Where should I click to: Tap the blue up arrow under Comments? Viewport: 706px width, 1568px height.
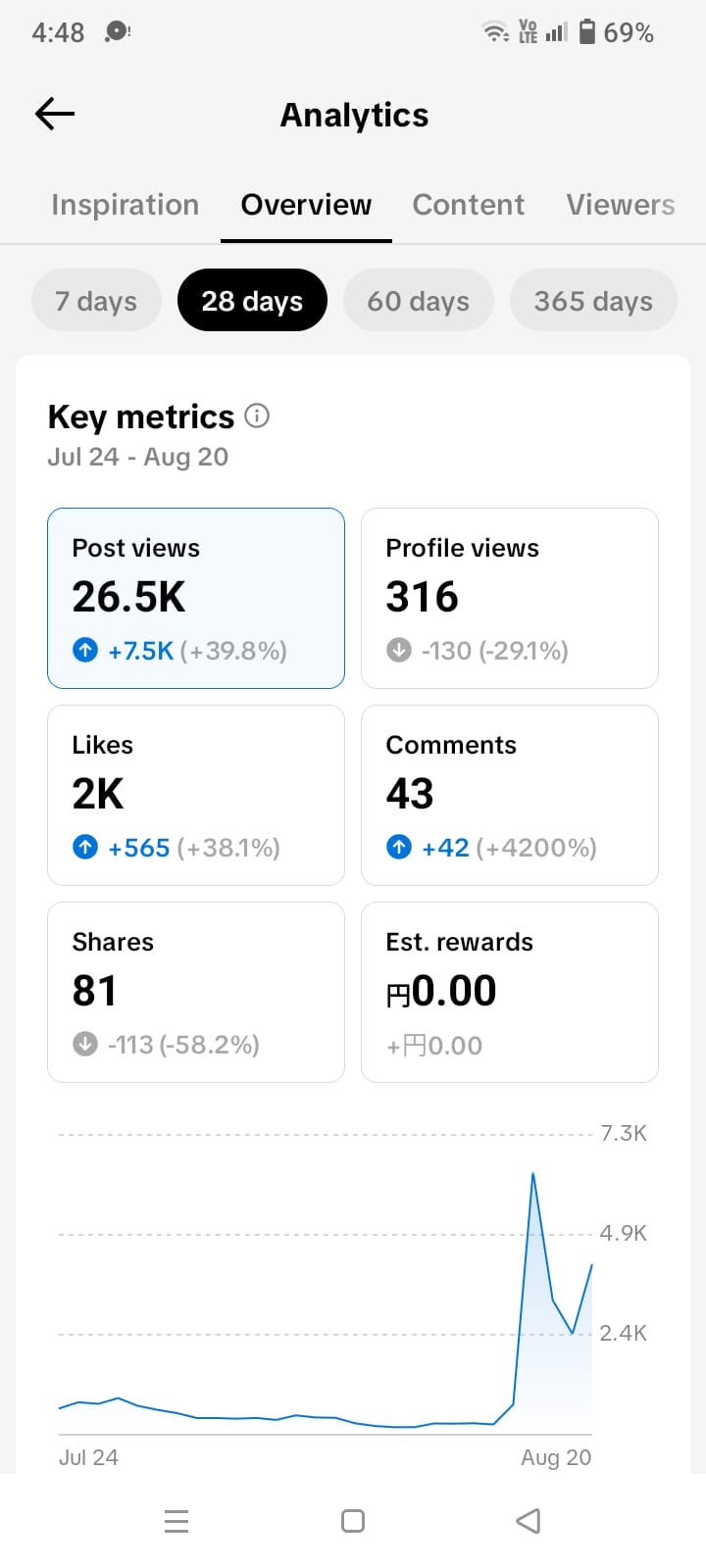[x=399, y=847]
